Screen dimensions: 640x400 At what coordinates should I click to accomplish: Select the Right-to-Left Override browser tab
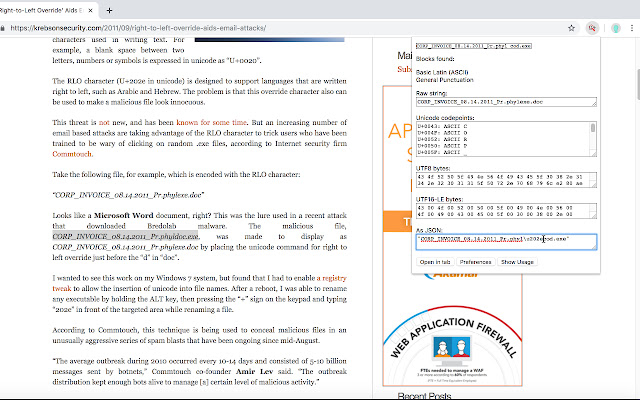click(x=47, y=11)
